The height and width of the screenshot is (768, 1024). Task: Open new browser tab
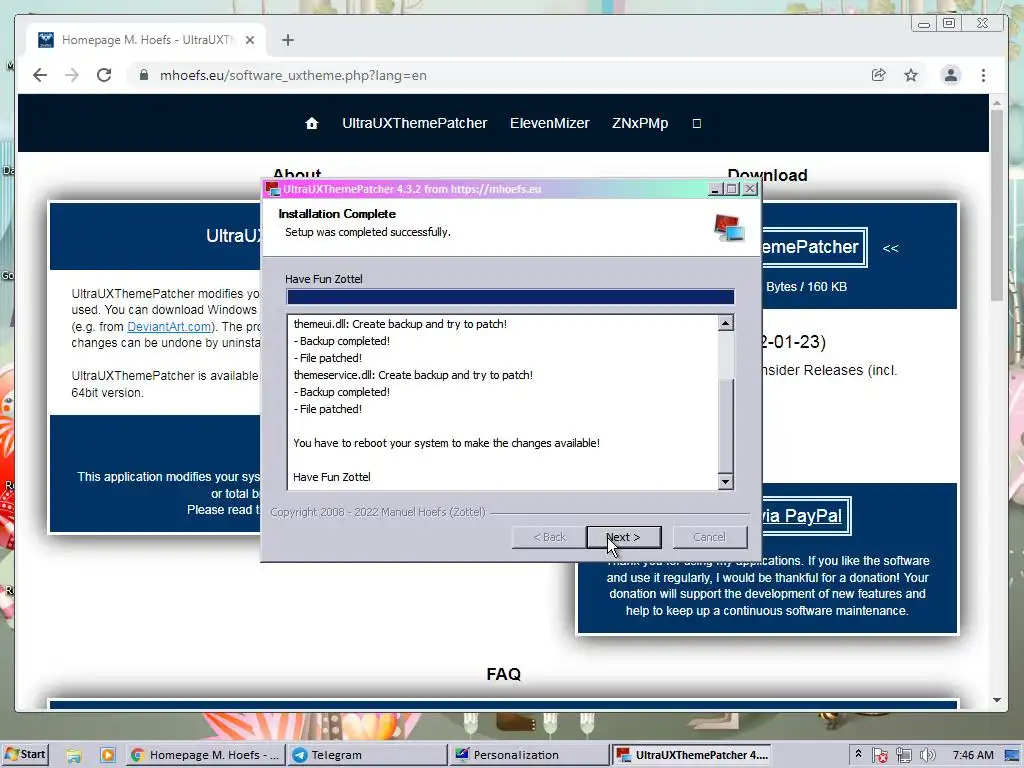pyautogui.click(x=287, y=40)
